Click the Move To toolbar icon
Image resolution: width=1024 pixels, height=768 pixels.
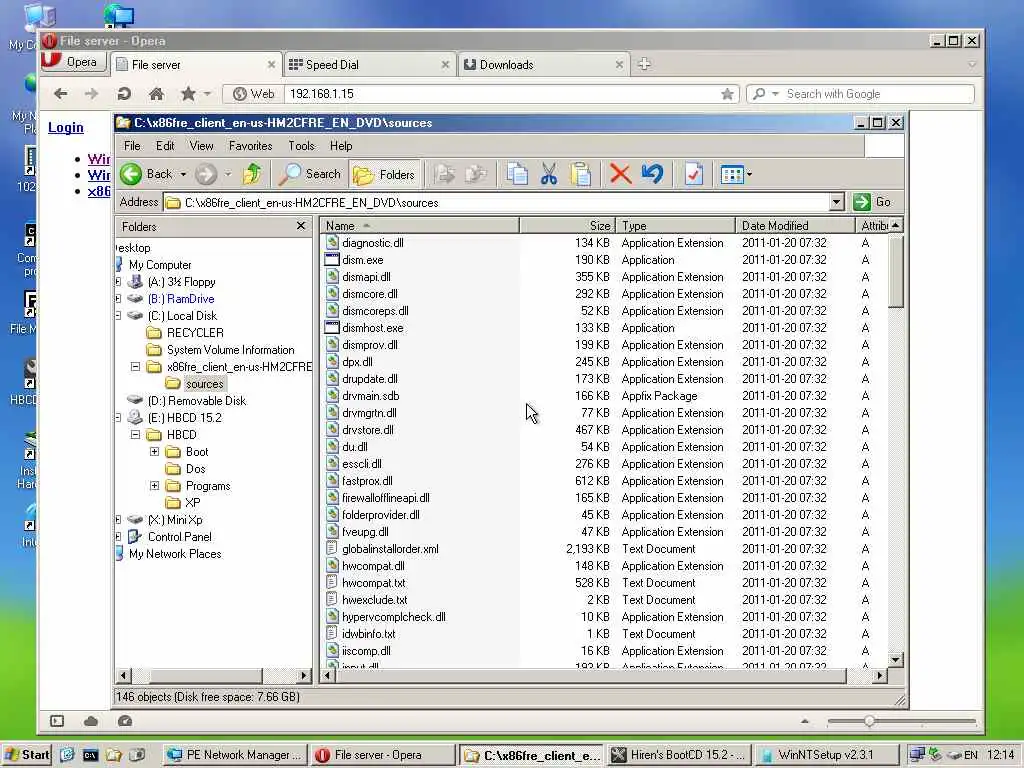445,174
